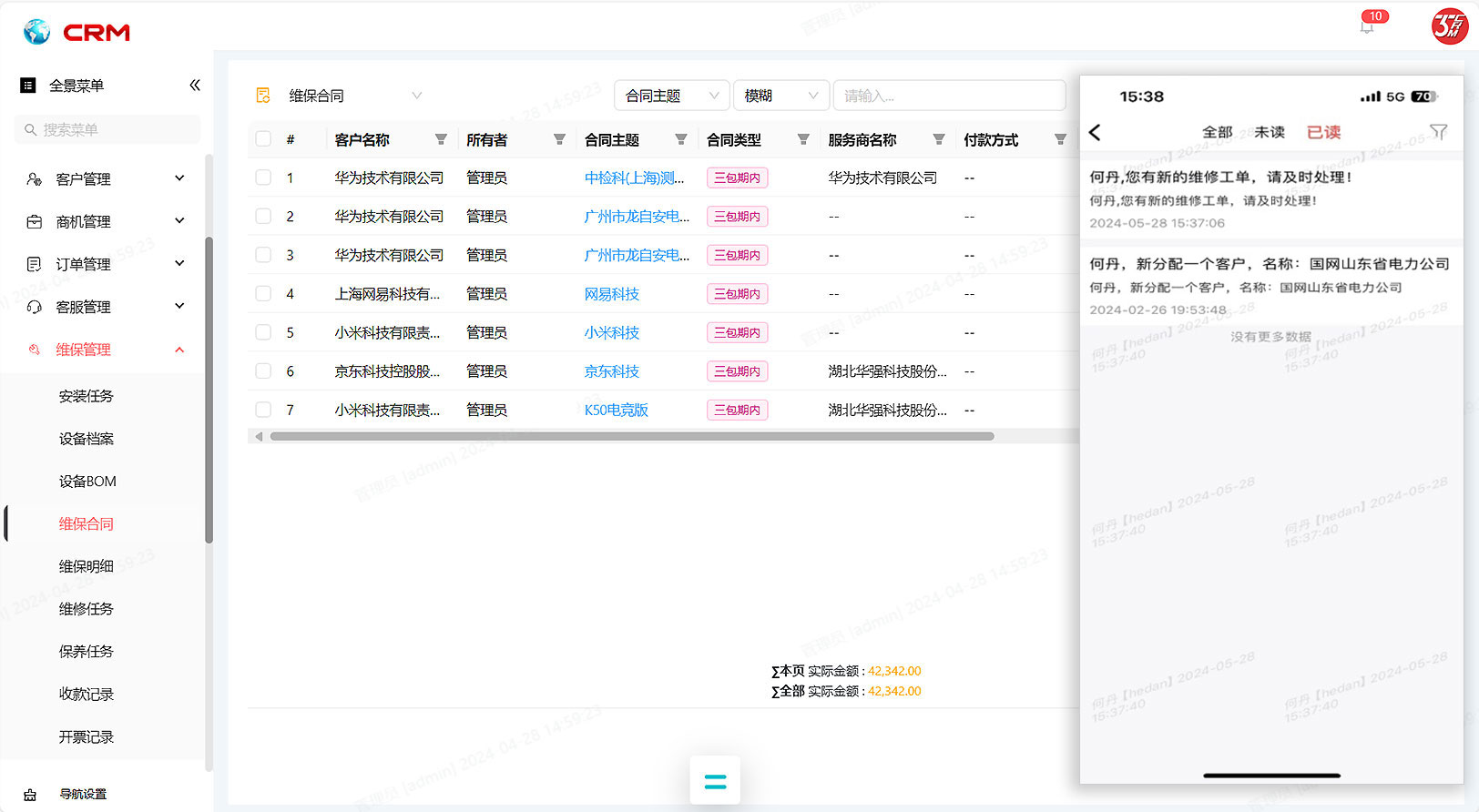This screenshot has width=1479, height=812.
Task: Open 收款记录 menu item
Action: 87,695
